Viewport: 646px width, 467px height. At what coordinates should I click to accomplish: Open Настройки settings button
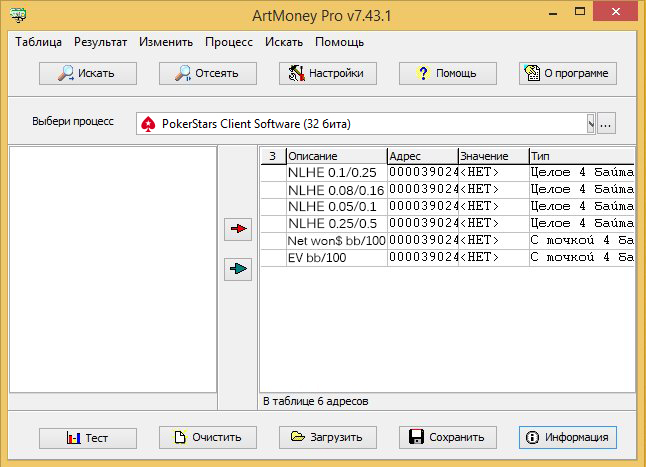[x=328, y=73]
